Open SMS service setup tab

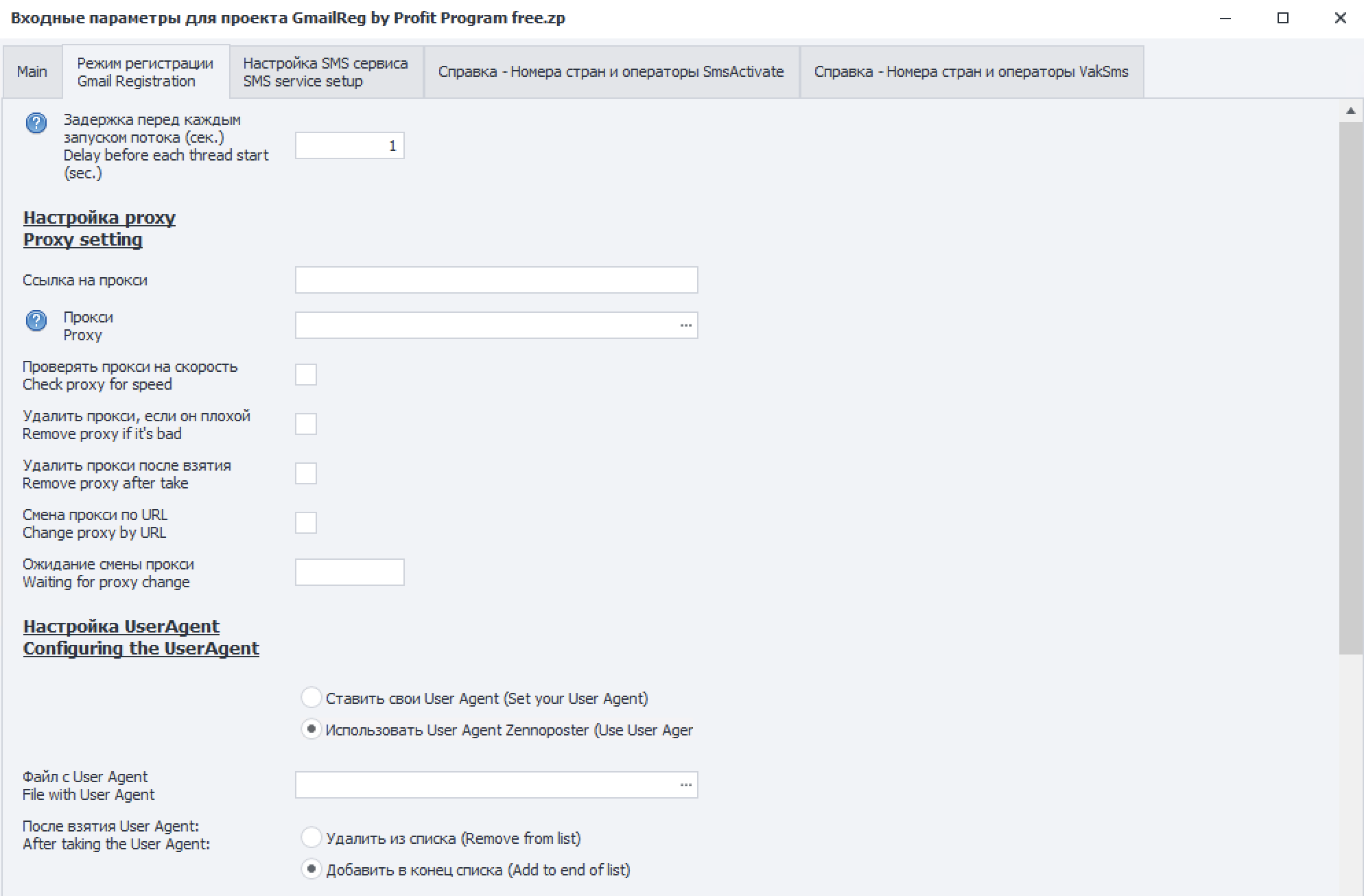pyautogui.click(x=325, y=72)
